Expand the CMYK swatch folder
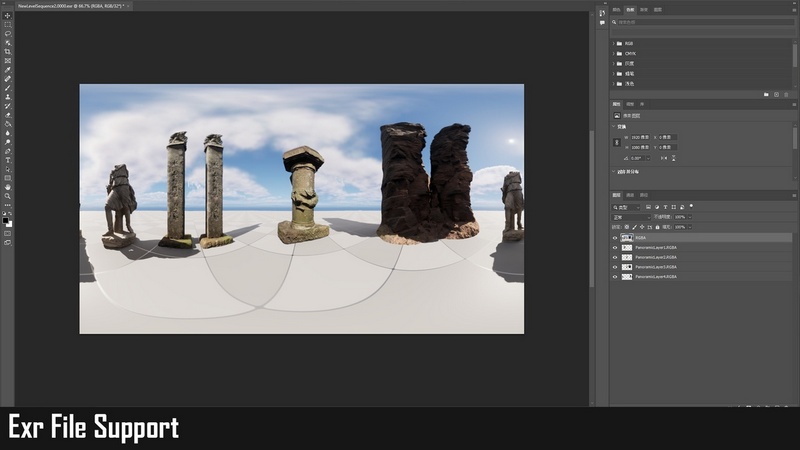This screenshot has width=800, height=450. (x=614, y=54)
